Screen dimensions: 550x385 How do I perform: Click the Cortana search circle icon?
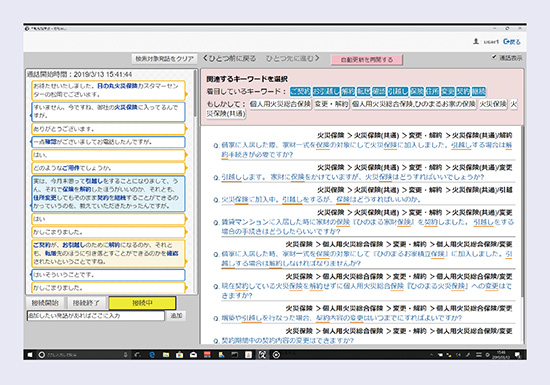point(41,355)
